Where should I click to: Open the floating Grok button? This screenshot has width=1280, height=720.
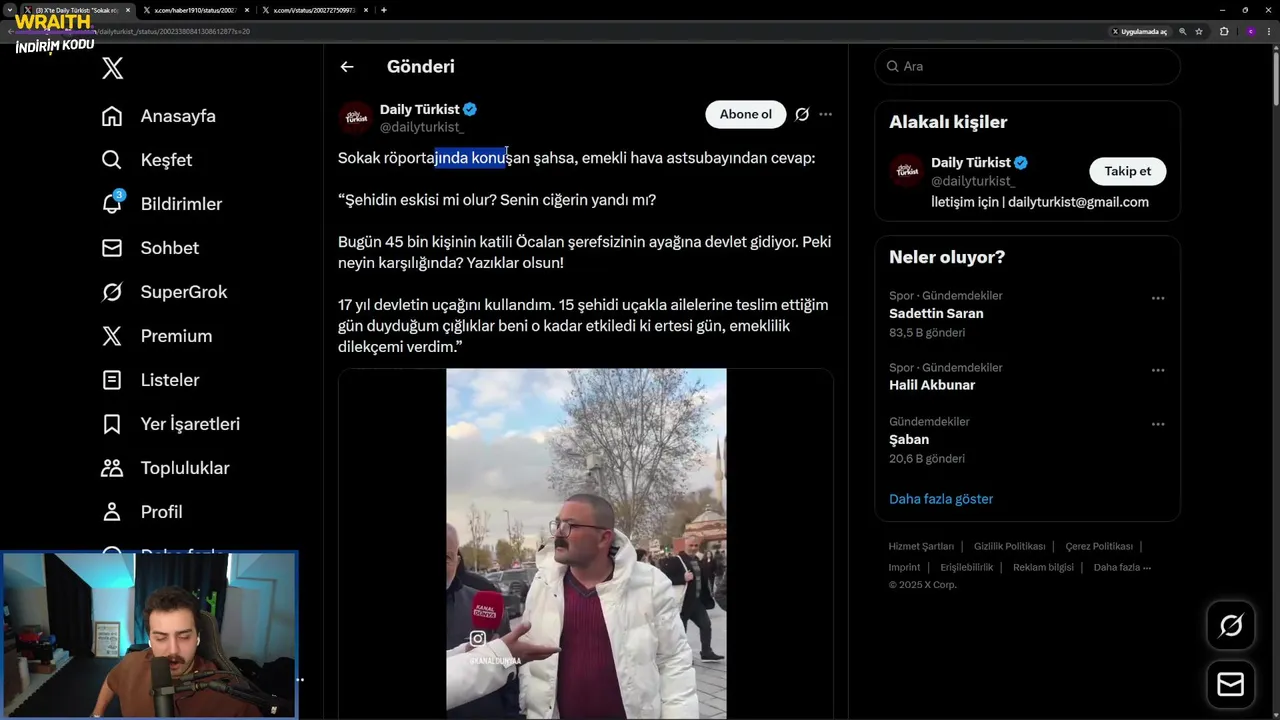coord(1231,626)
